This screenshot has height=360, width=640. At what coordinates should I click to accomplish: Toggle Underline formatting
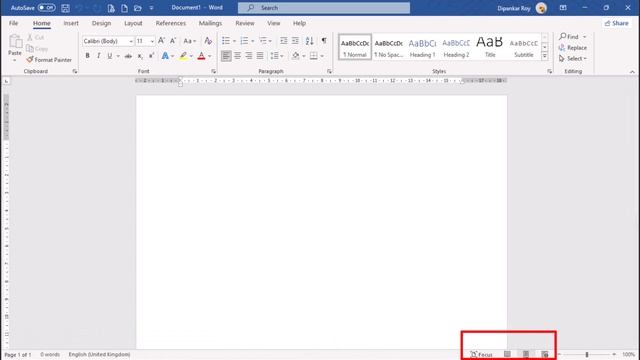(x=109, y=56)
